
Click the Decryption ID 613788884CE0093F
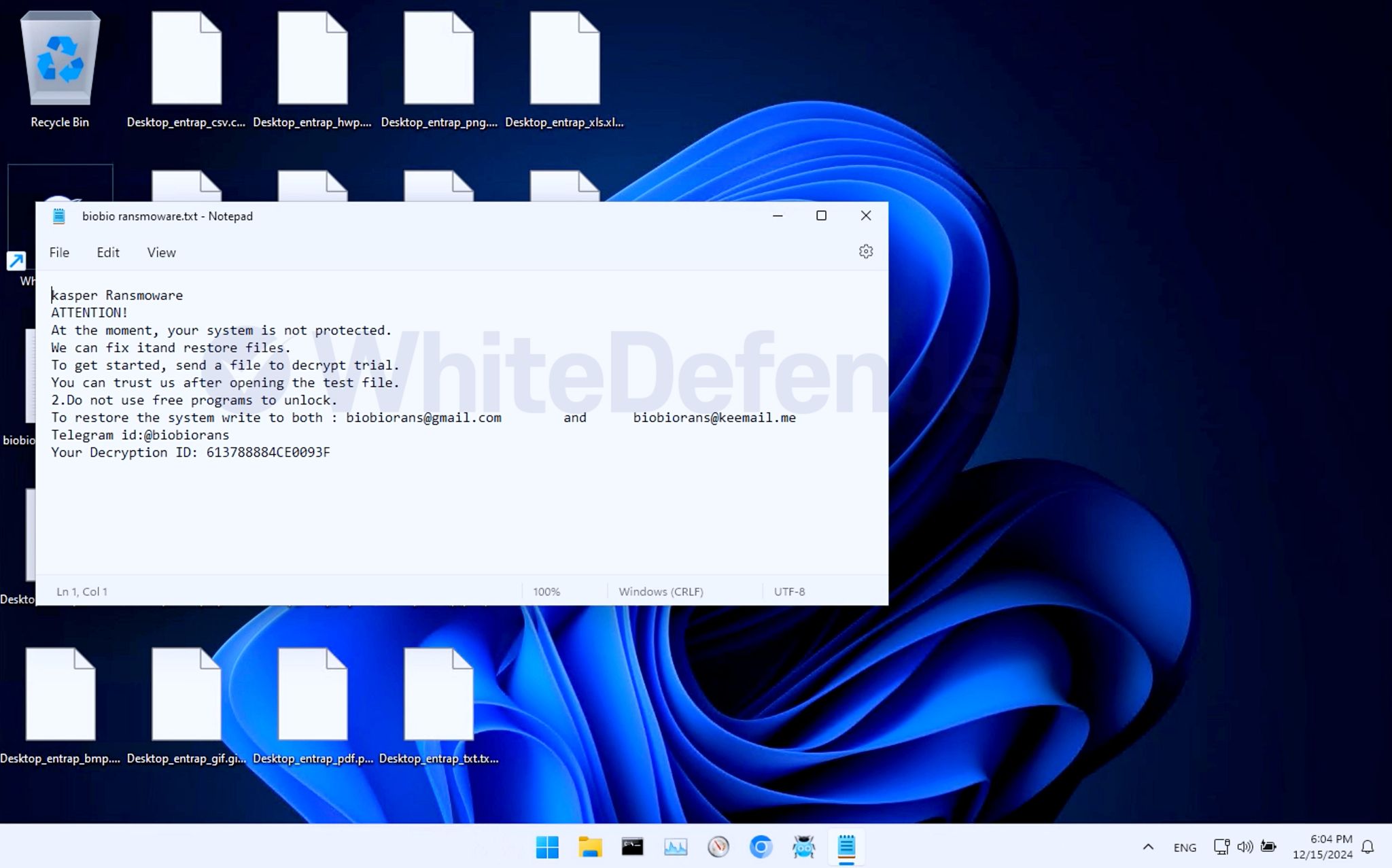[268, 453]
